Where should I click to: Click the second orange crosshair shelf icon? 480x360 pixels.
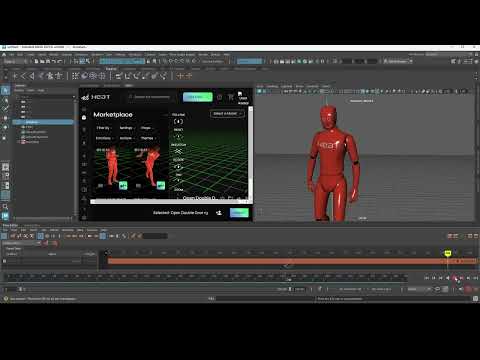pyautogui.click(x=189, y=76)
